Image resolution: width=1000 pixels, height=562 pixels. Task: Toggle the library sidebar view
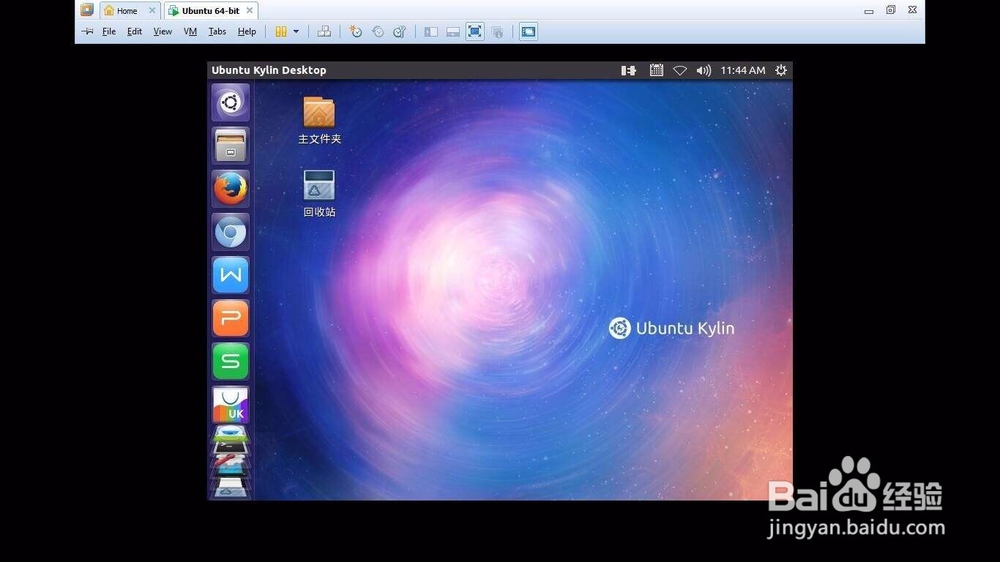431,31
